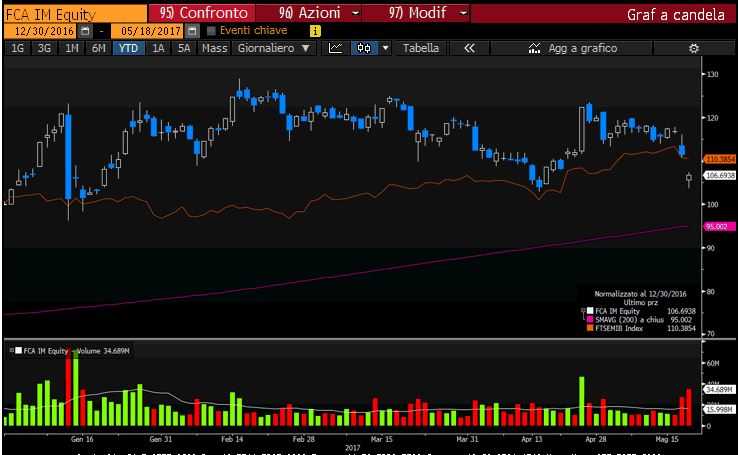
Task: Expand the Giornaliero frequency dropdown
Action: (274, 48)
